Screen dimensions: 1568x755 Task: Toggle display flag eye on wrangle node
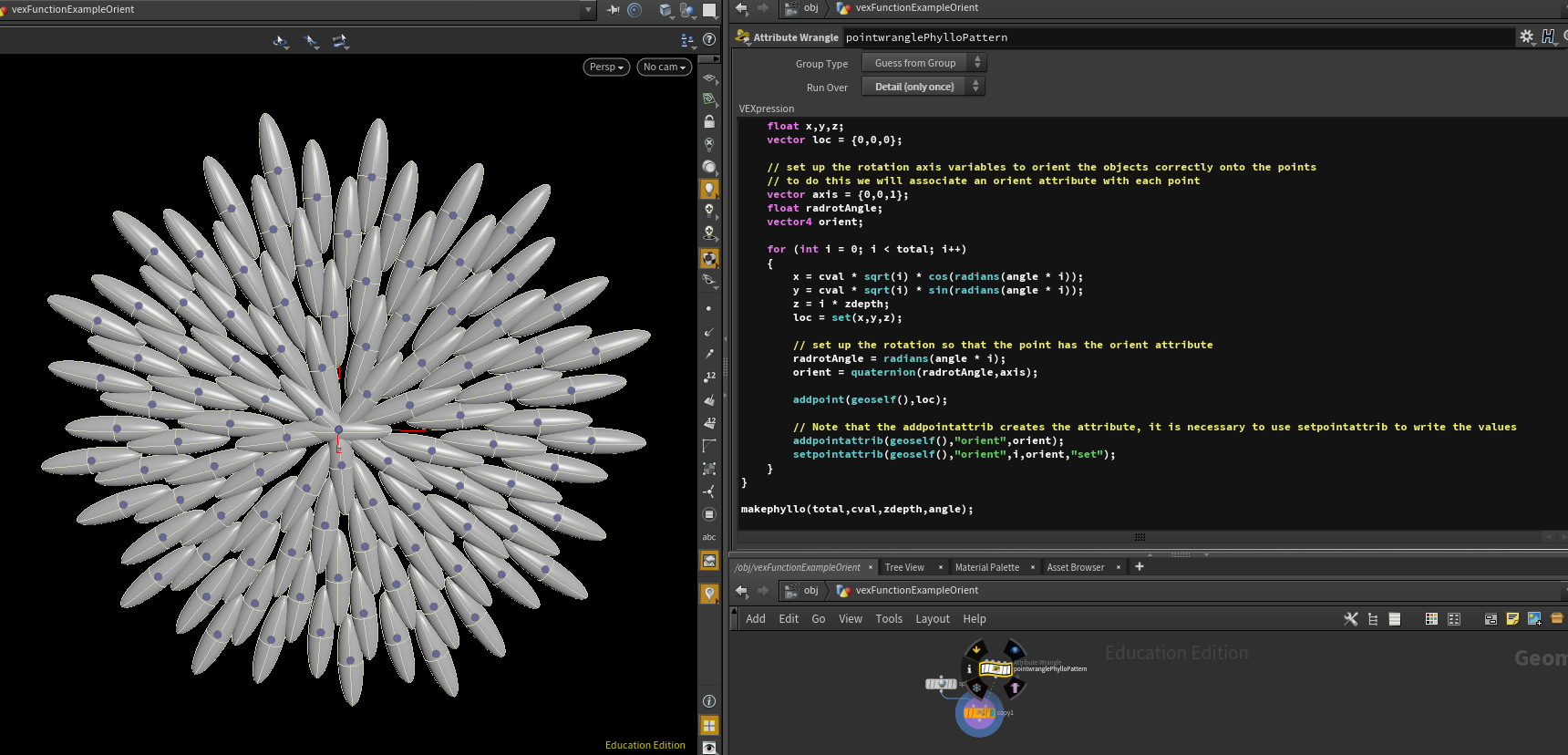1014,650
